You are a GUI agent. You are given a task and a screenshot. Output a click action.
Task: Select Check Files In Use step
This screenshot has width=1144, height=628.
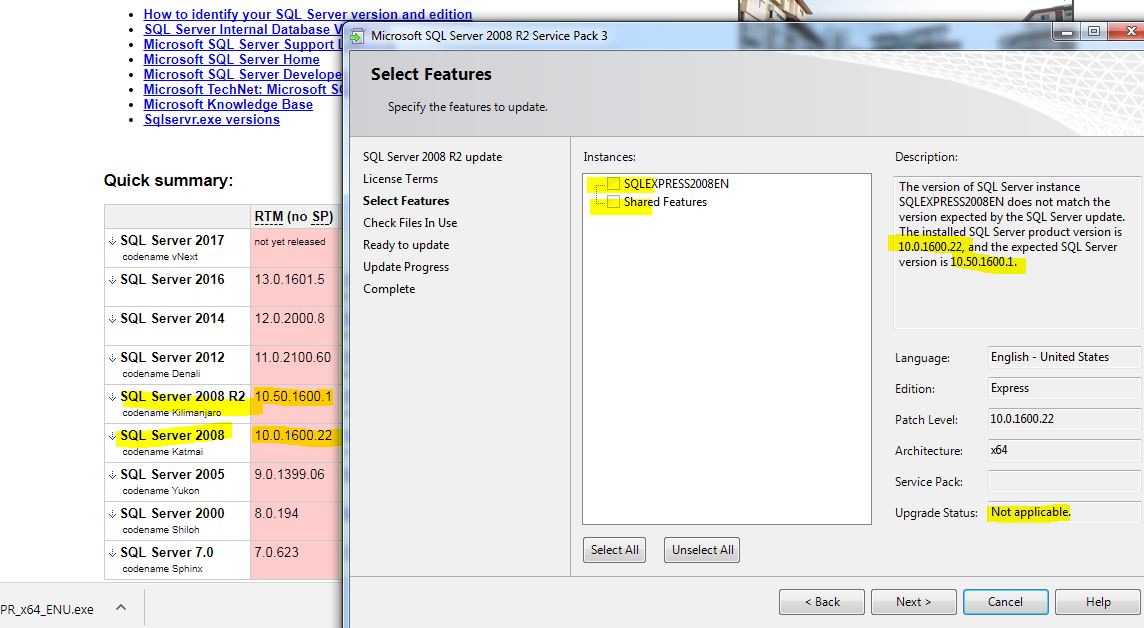[x=410, y=223]
